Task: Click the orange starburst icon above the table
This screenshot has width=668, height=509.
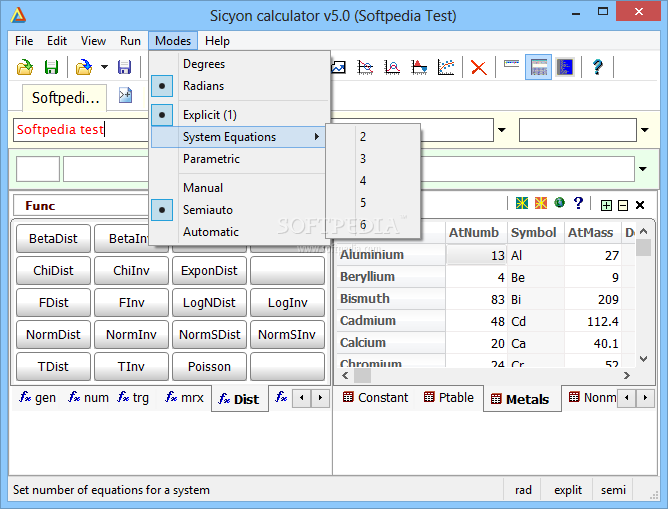Action: pos(541,203)
